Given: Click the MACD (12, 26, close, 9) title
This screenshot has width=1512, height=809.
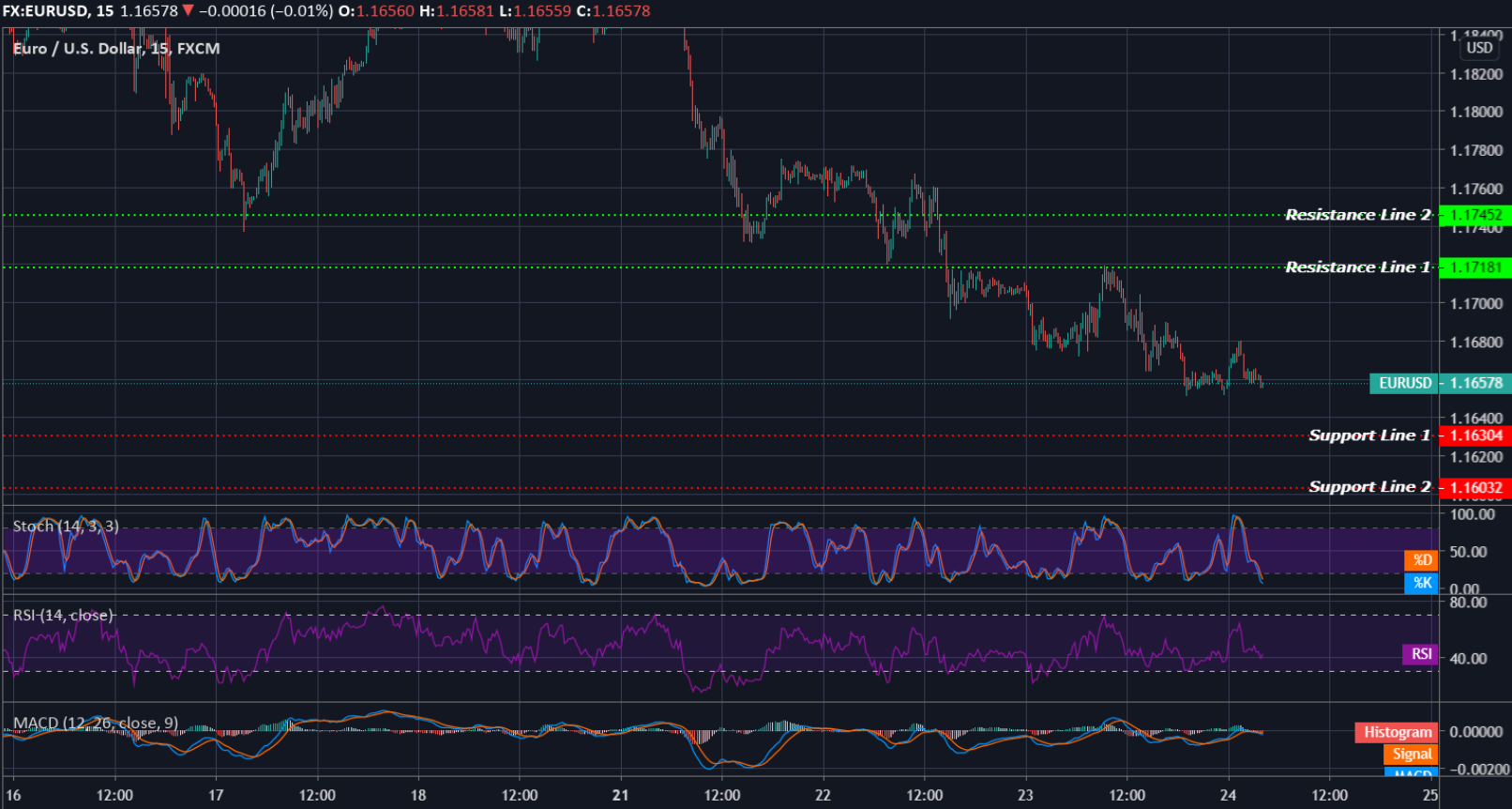Looking at the screenshot, I should (x=96, y=724).
